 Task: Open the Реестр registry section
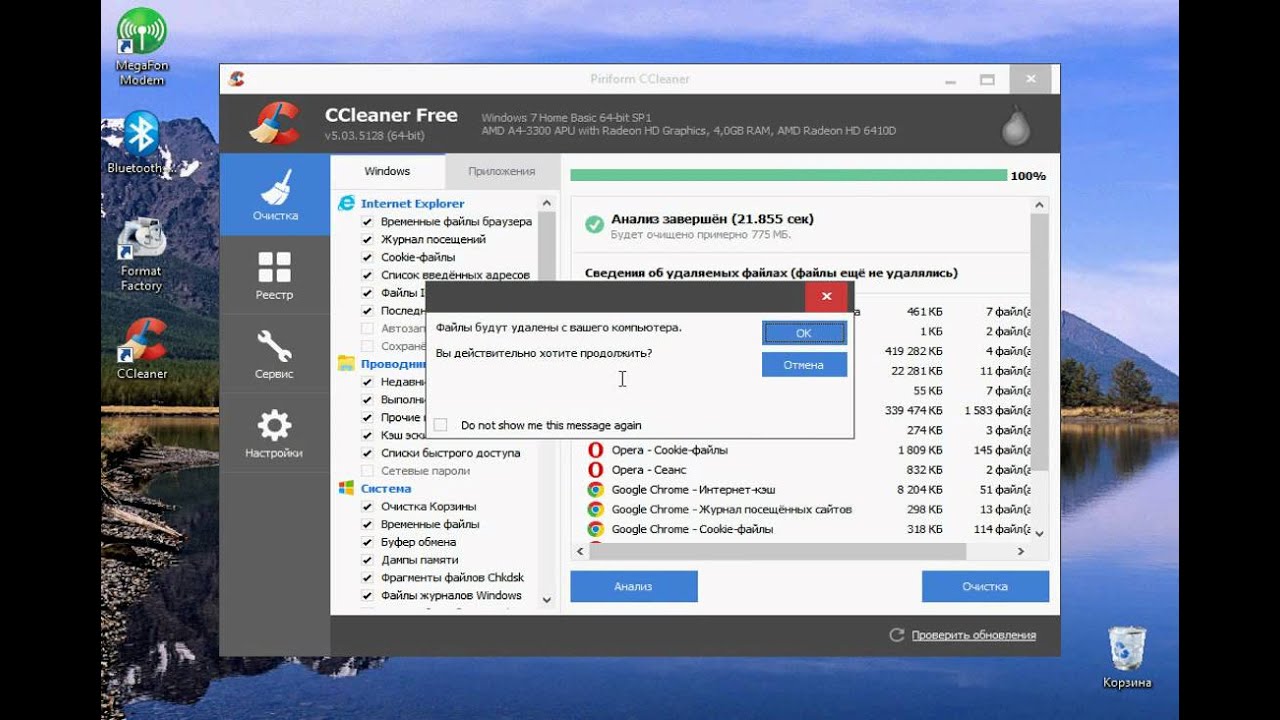pos(274,275)
